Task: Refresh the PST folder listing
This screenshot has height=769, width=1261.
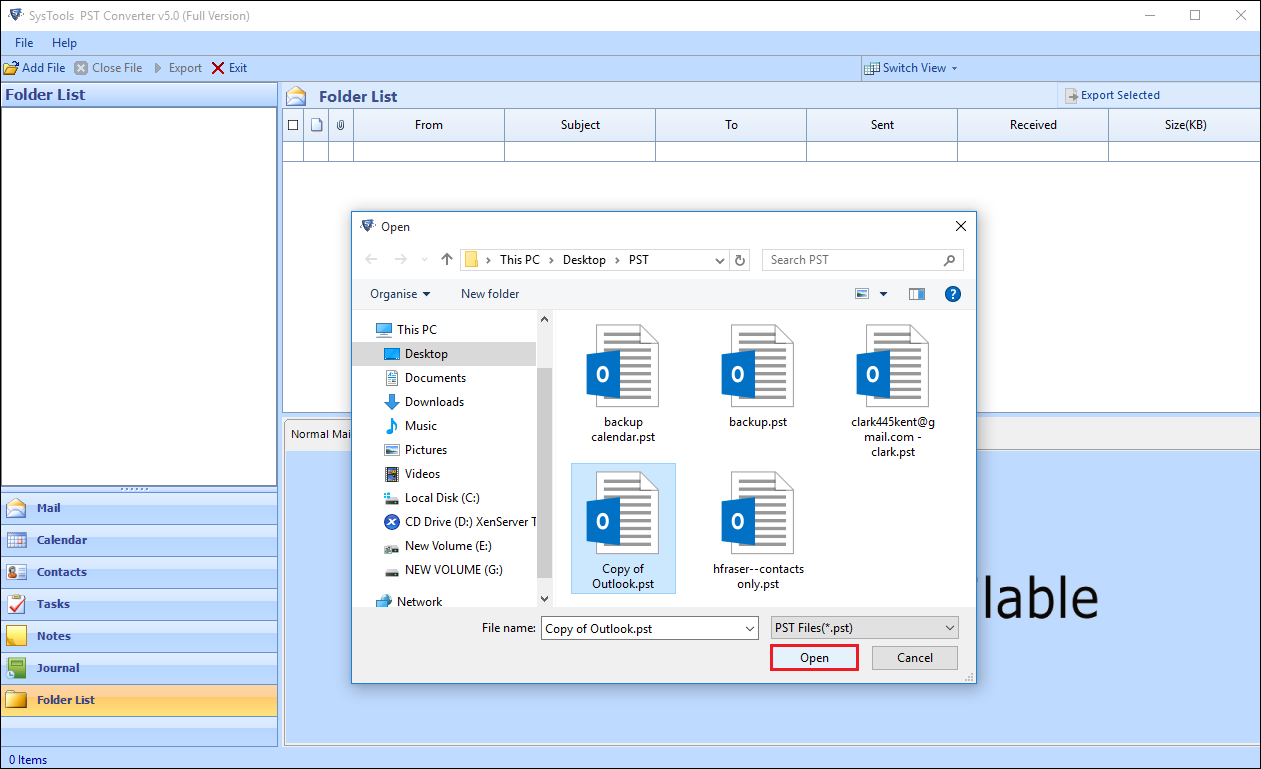Action: tap(740, 260)
